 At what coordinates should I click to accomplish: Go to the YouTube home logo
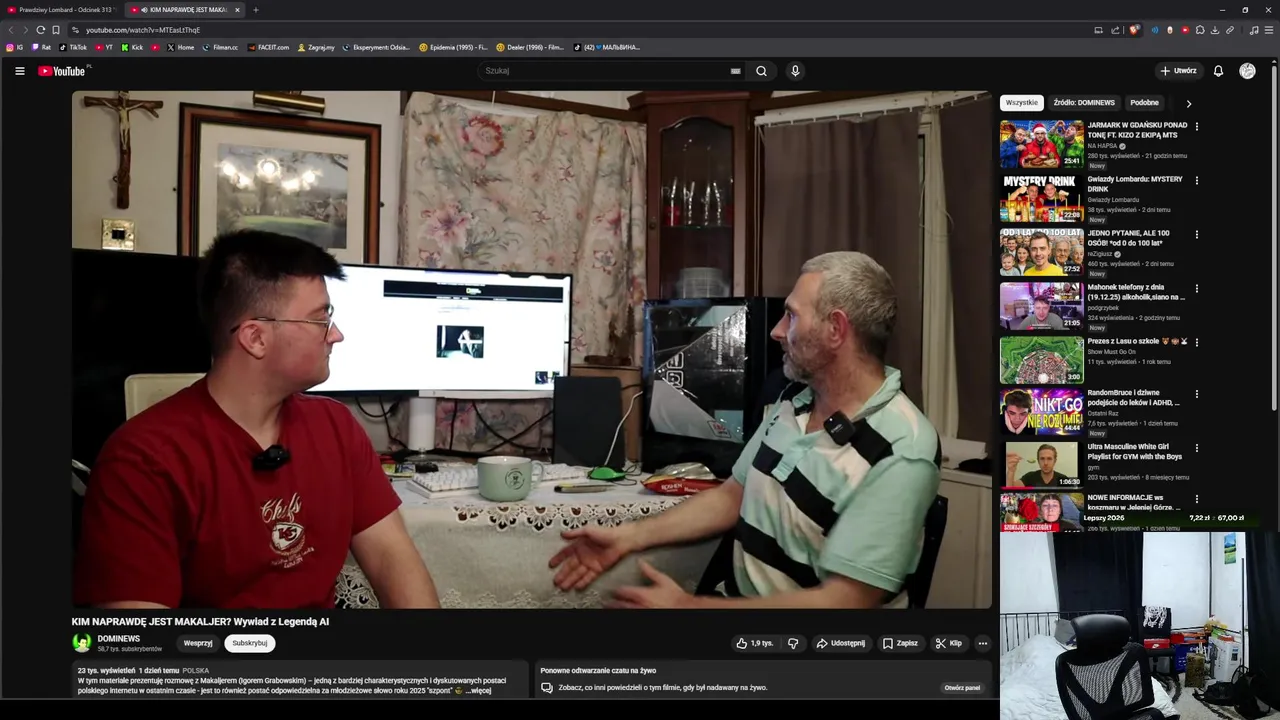(61, 71)
